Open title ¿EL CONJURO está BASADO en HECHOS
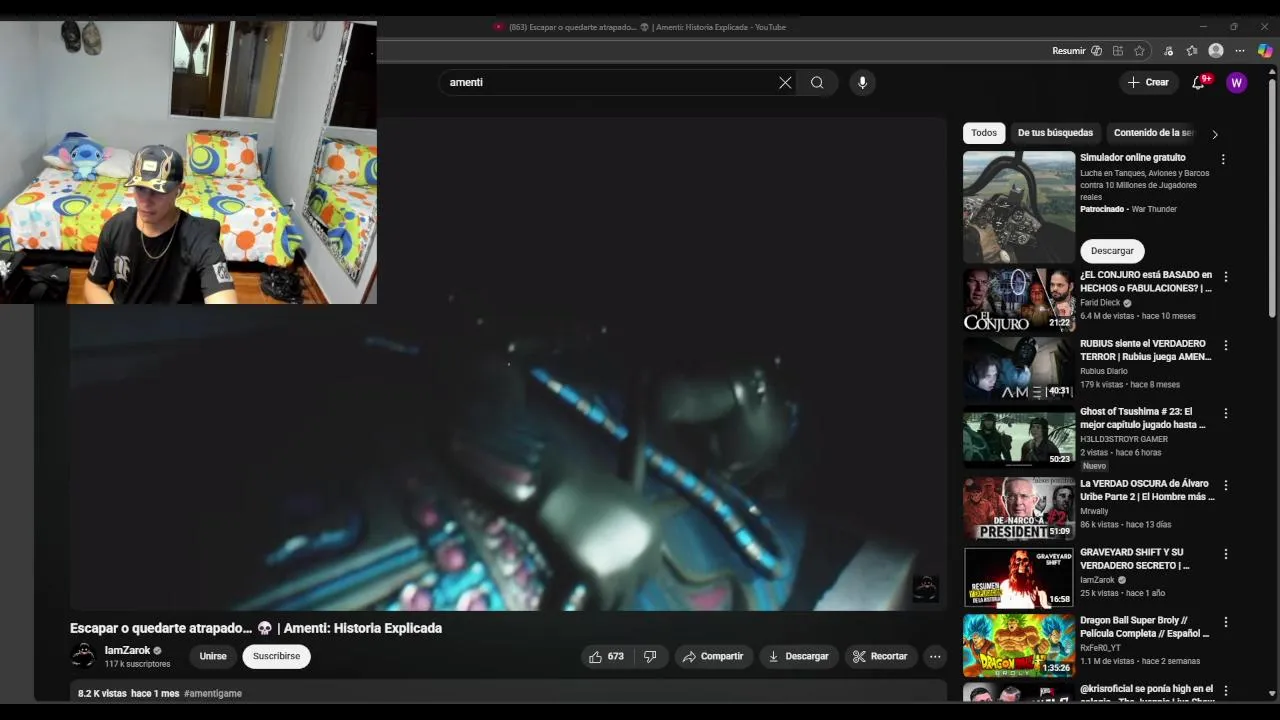Viewport: 1280px width, 720px height. [x=1146, y=281]
